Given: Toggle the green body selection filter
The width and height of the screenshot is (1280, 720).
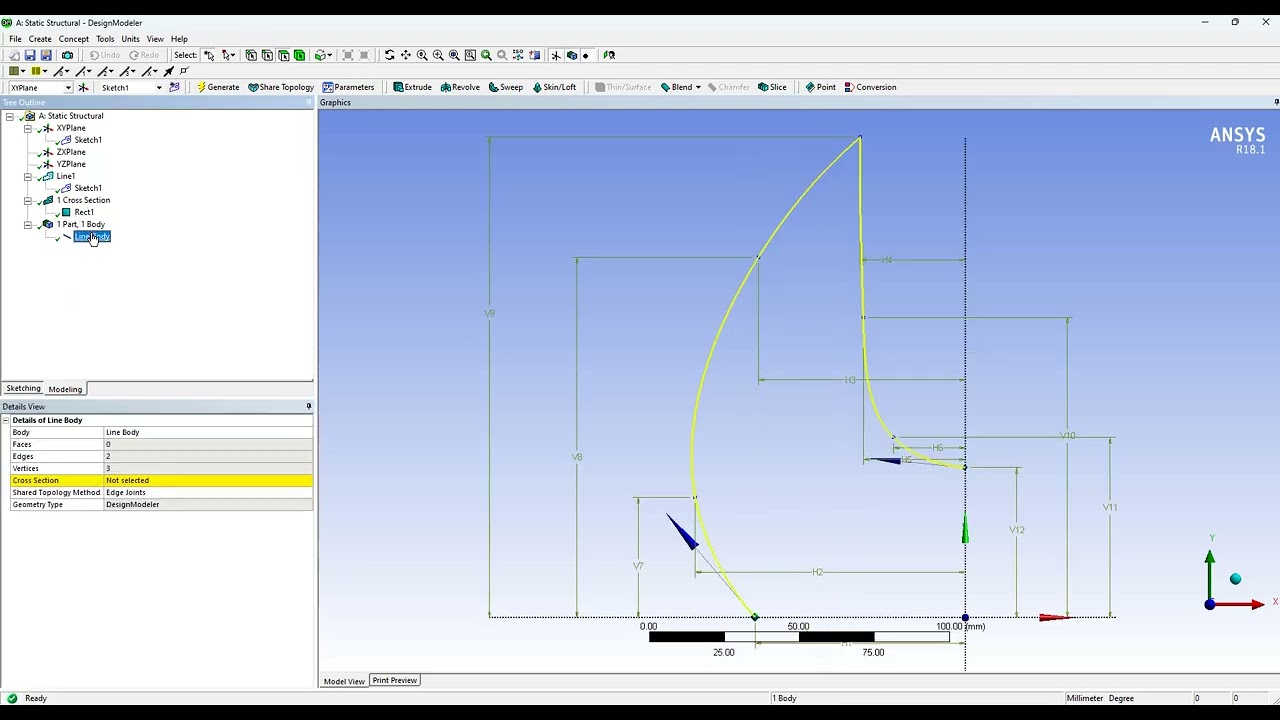Looking at the screenshot, I should click(299, 55).
